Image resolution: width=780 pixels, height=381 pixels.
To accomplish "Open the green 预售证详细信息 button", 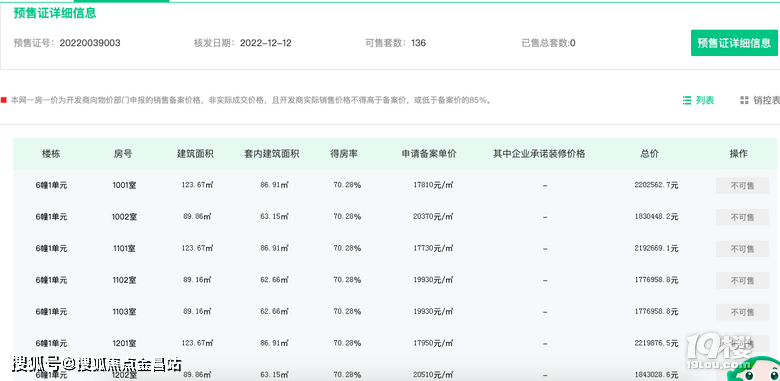I will coord(734,43).
